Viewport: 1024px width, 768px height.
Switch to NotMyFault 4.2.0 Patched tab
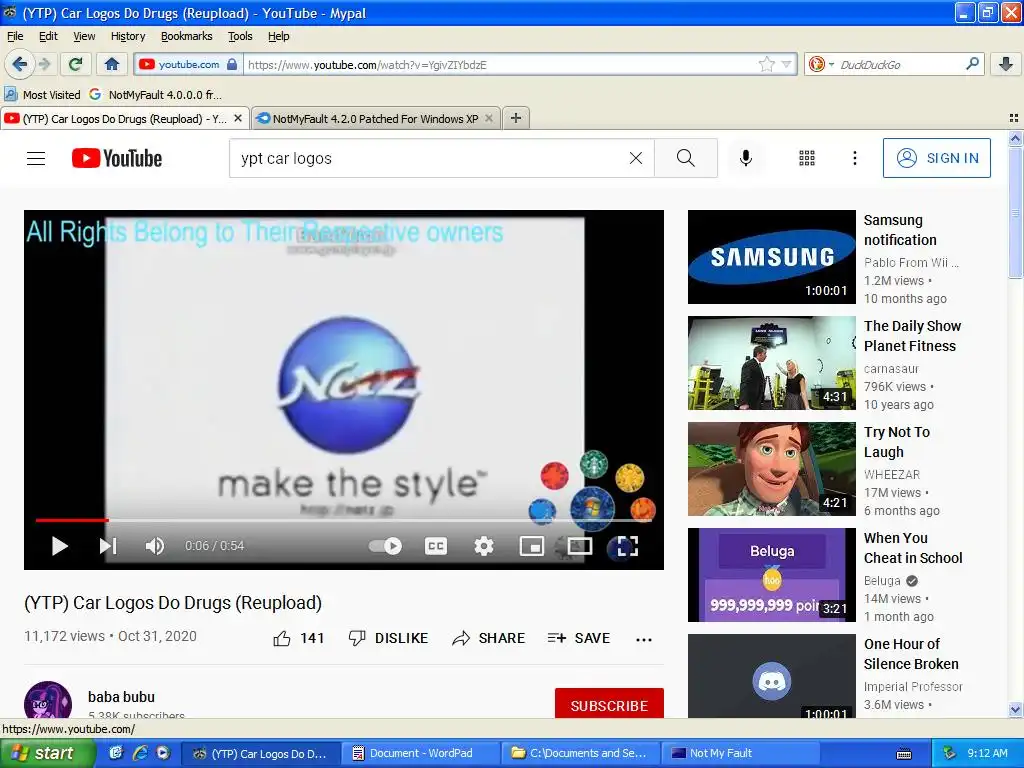376,119
